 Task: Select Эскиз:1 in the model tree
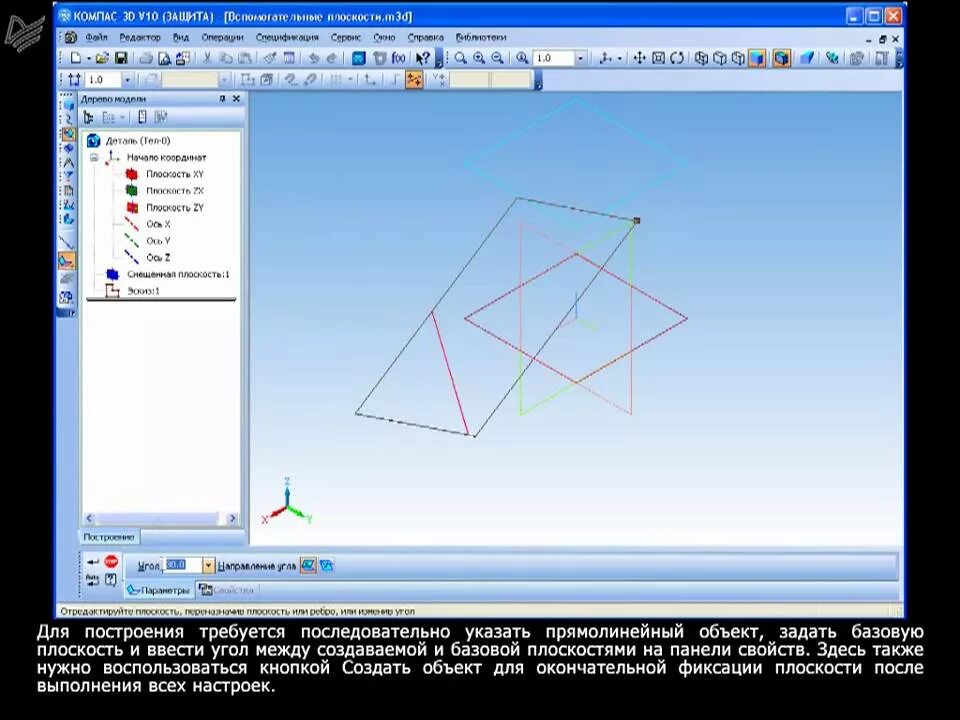click(x=143, y=291)
